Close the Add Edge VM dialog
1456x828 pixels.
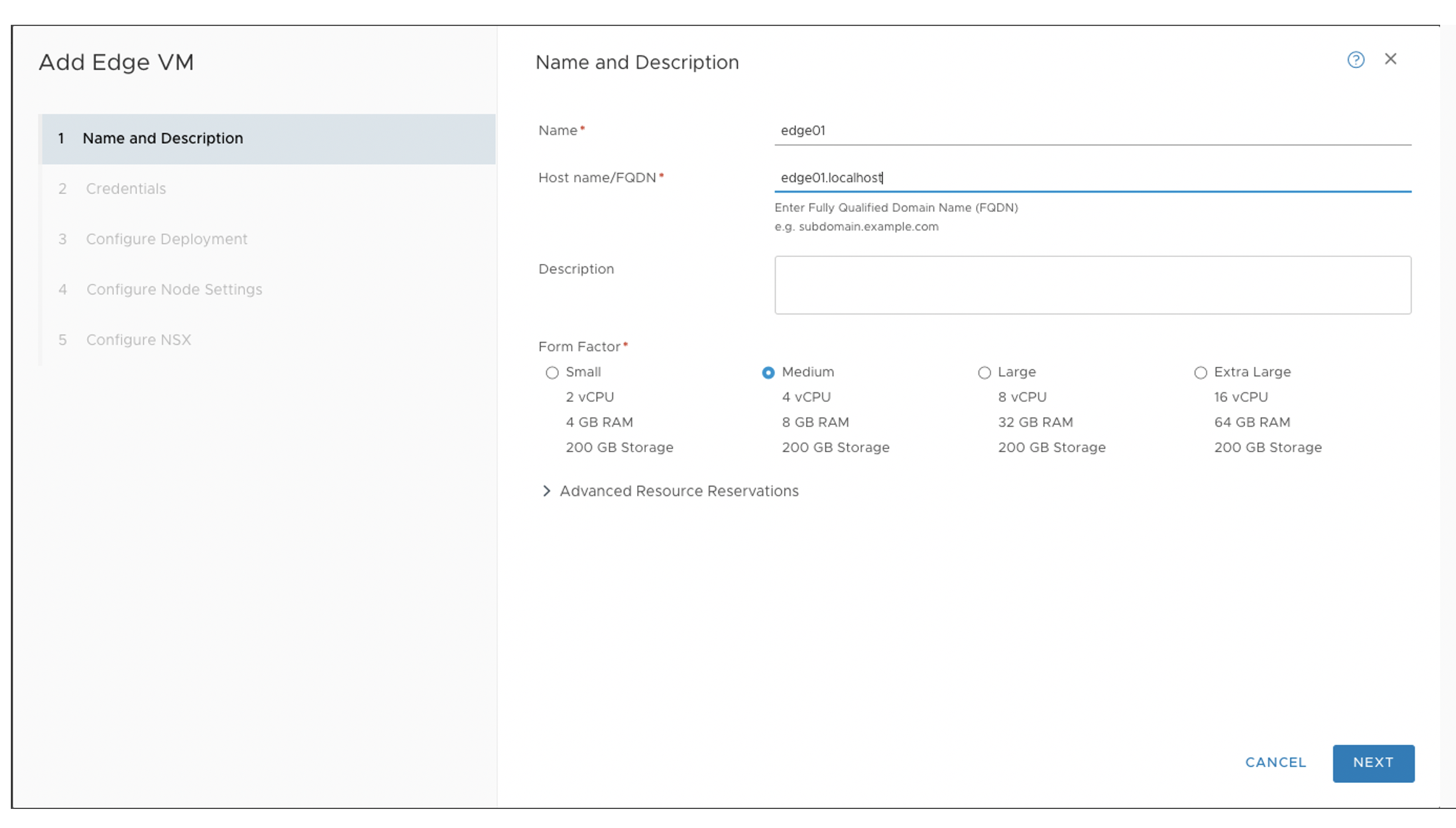click(x=1391, y=59)
